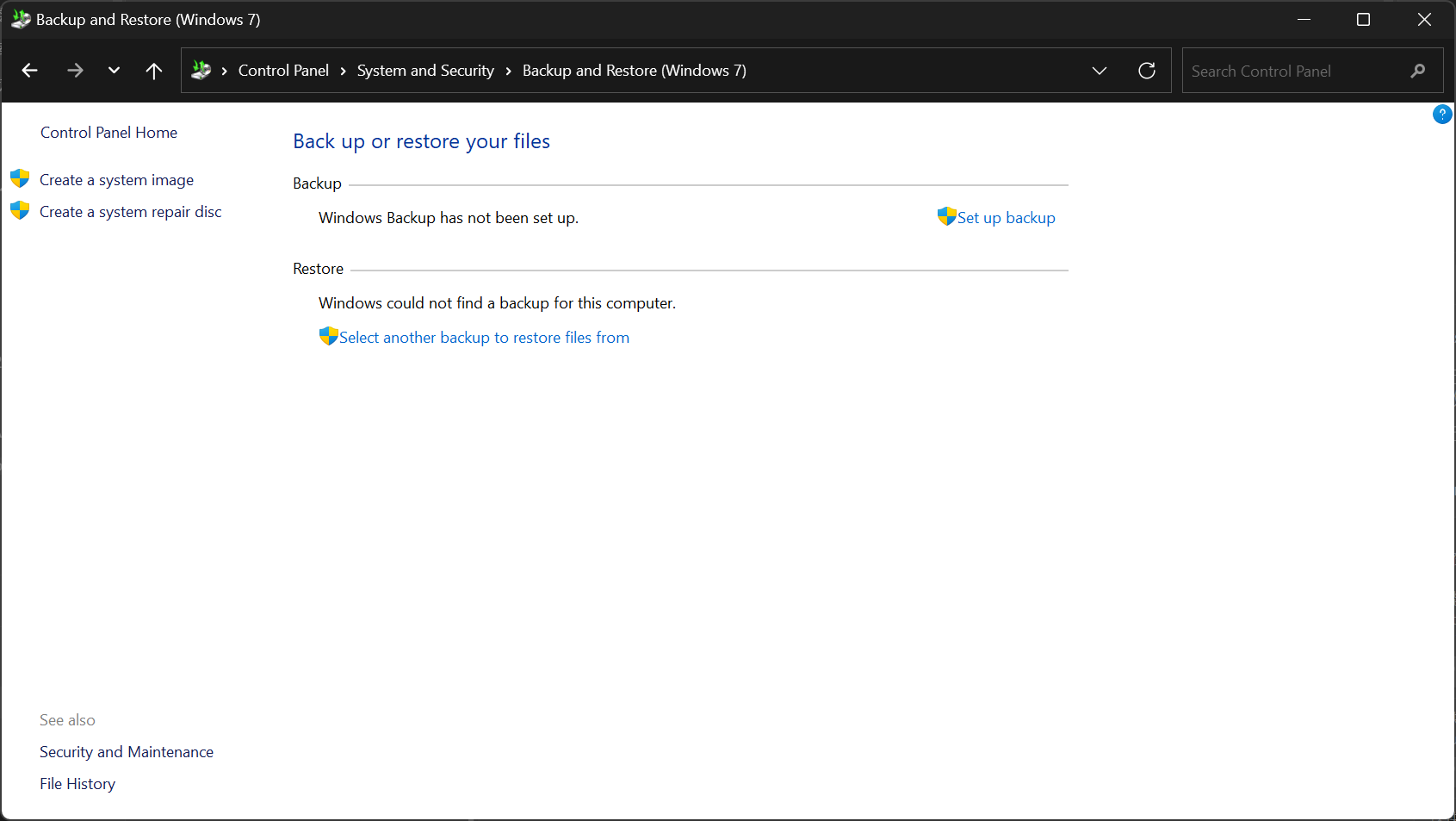
Task: Click the search magnifier icon
Action: [x=1416, y=71]
